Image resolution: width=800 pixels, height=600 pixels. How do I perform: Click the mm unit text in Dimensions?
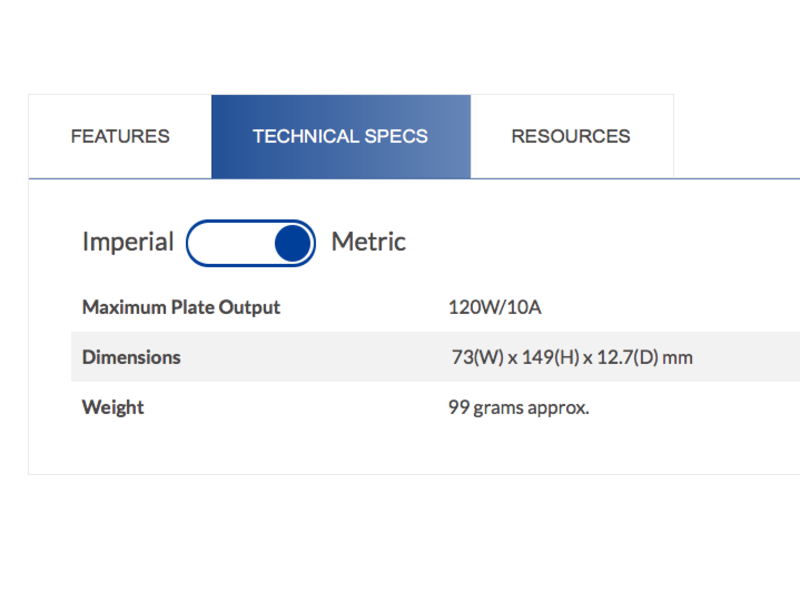(678, 358)
